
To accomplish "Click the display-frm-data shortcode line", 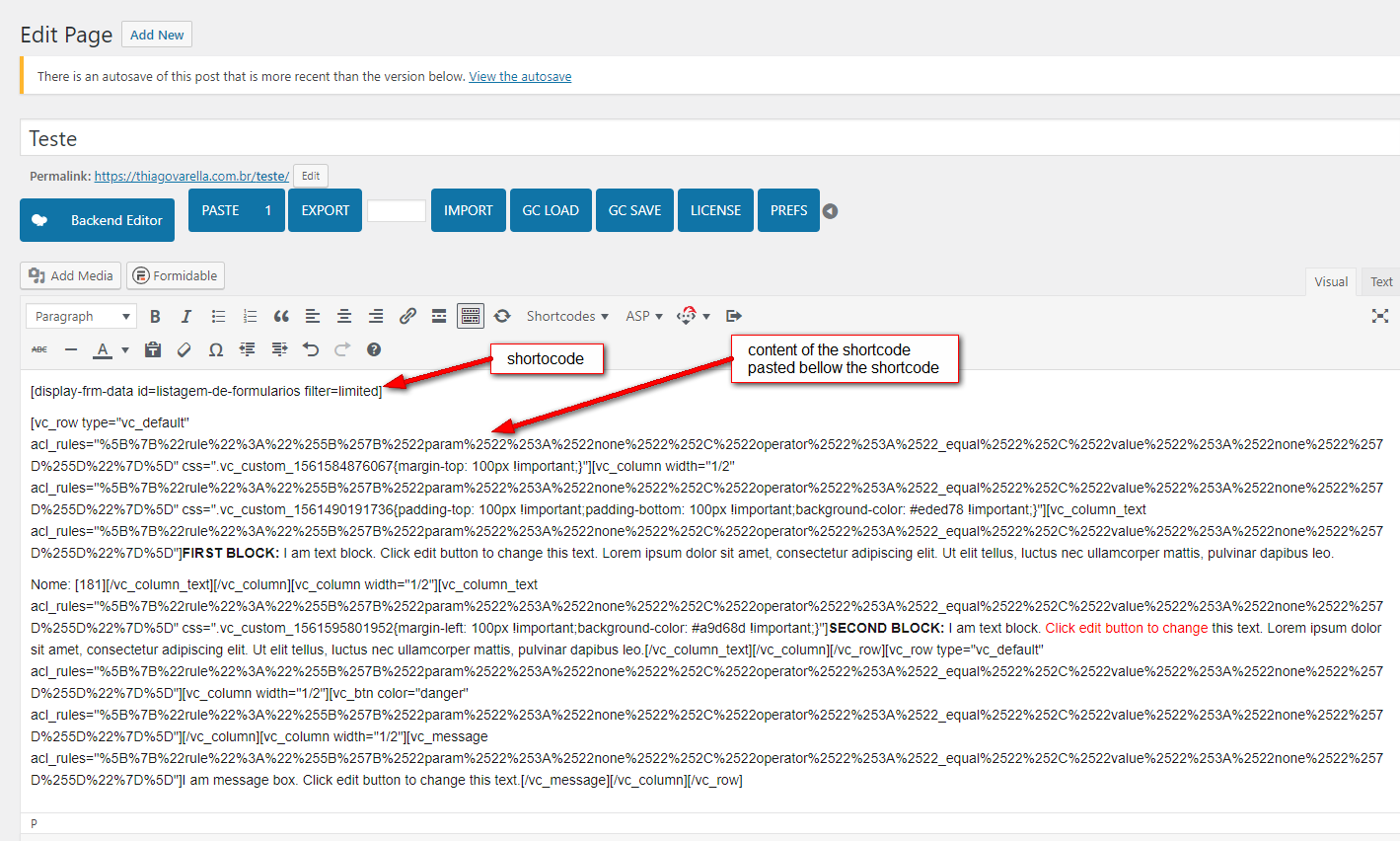I will tap(206, 391).
